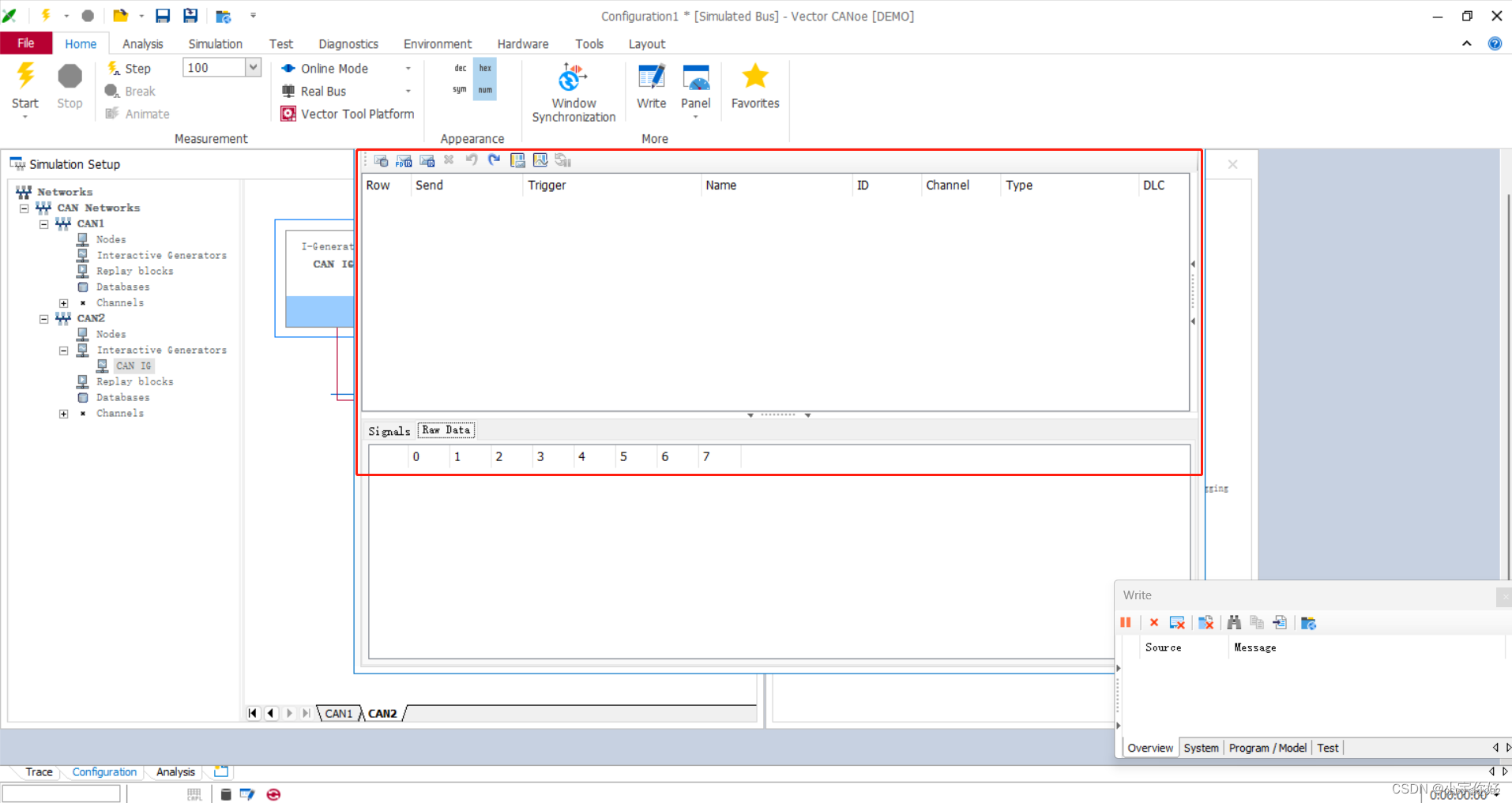Viewport: 1512px width, 803px height.
Task: Click the Help question mark icon
Action: (x=1495, y=43)
